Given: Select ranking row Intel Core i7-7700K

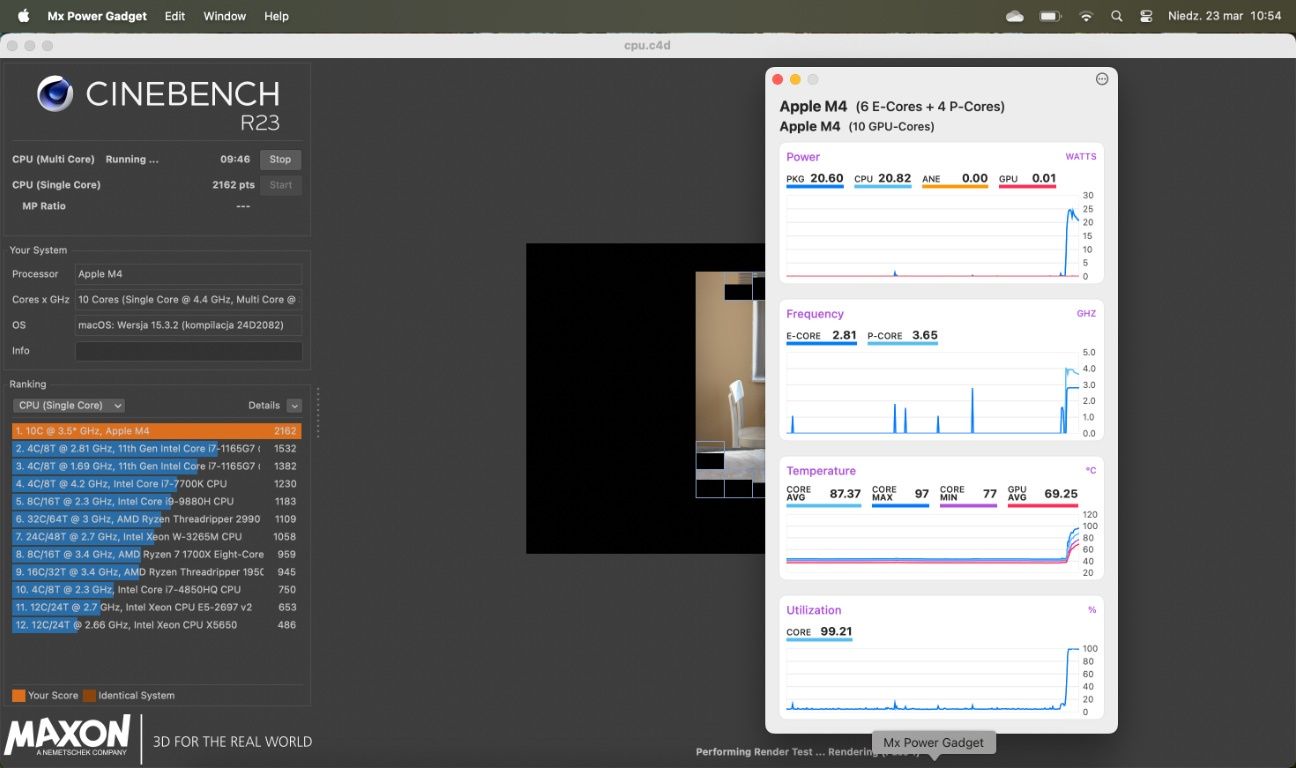Looking at the screenshot, I should 157,484.
